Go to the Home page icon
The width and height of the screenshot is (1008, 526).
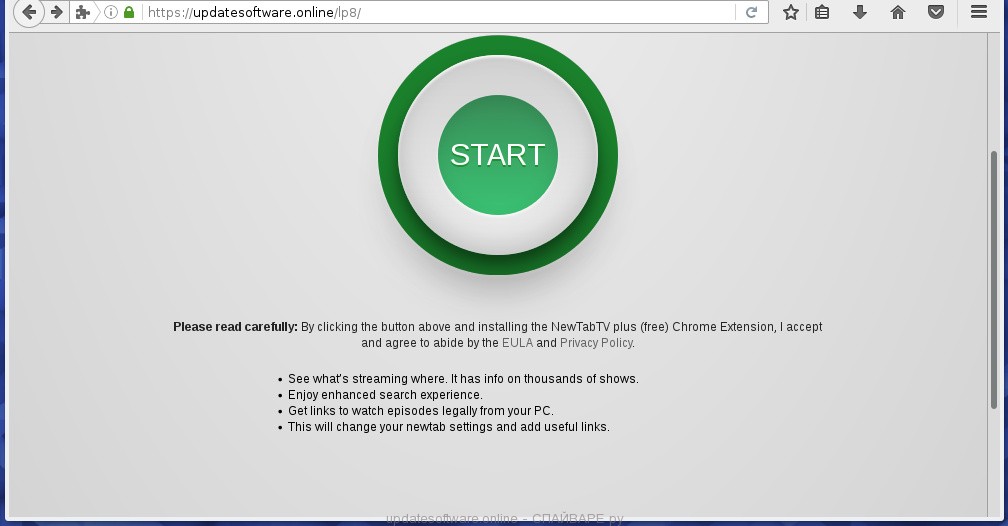pyautogui.click(x=897, y=13)
